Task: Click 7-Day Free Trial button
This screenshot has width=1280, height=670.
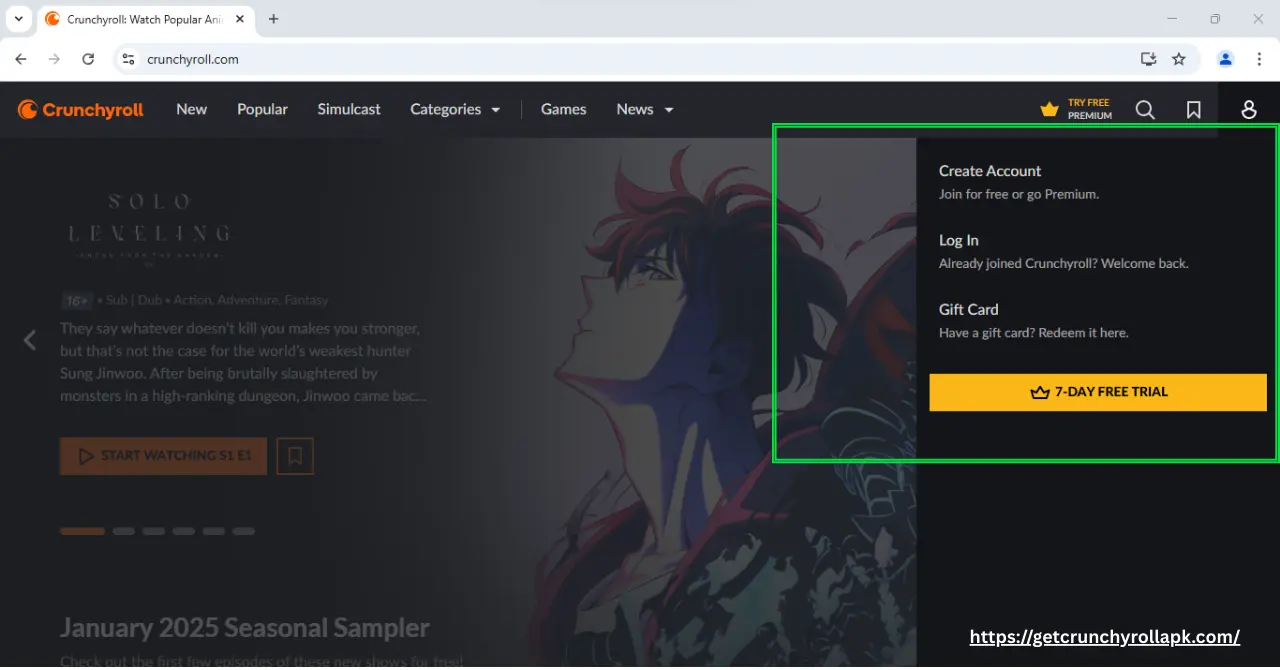Action: tap(1098, 392)
